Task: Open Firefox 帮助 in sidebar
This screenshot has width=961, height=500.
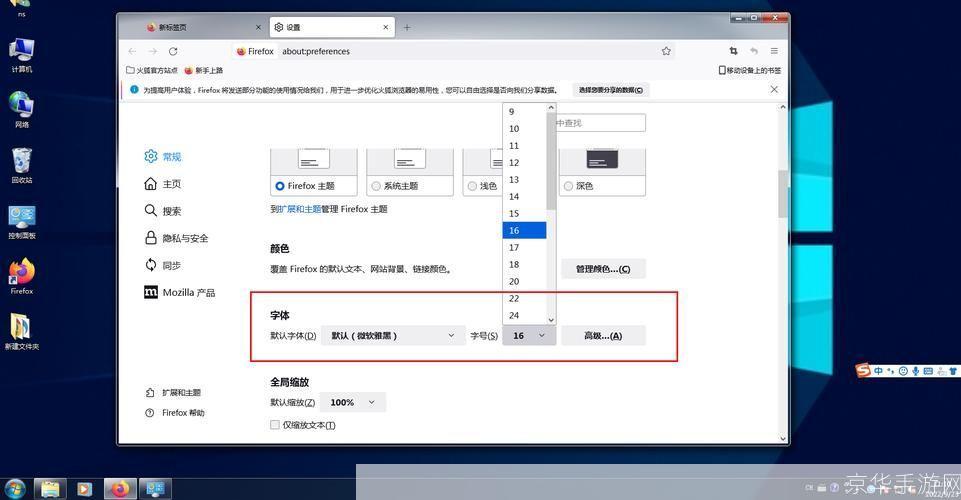Action: pyautogui.click(x=175, y=413)
